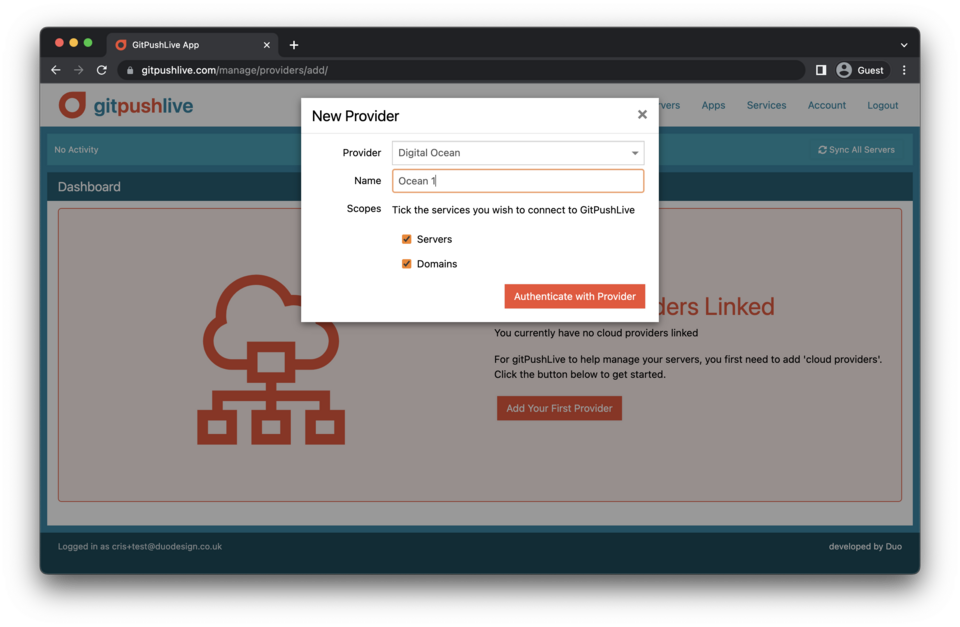This screenshot has height=627, width=960.
Task: Open the Provider dropdown showing Digital Ocean
Action: tap(518, 152)
